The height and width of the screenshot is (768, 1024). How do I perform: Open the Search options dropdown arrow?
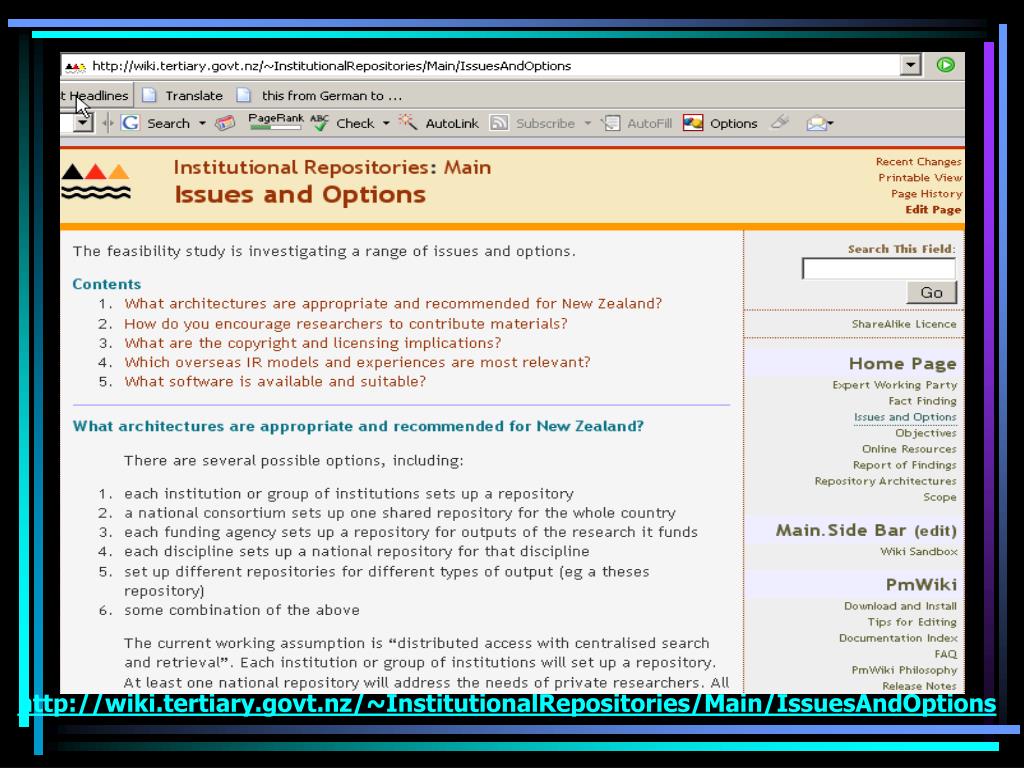pos(202,123)
